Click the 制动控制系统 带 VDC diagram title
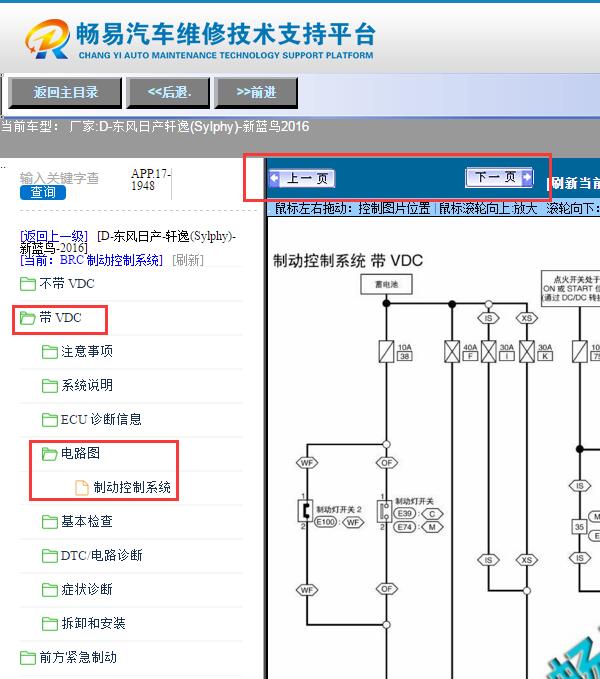 (x=348, y=261)
